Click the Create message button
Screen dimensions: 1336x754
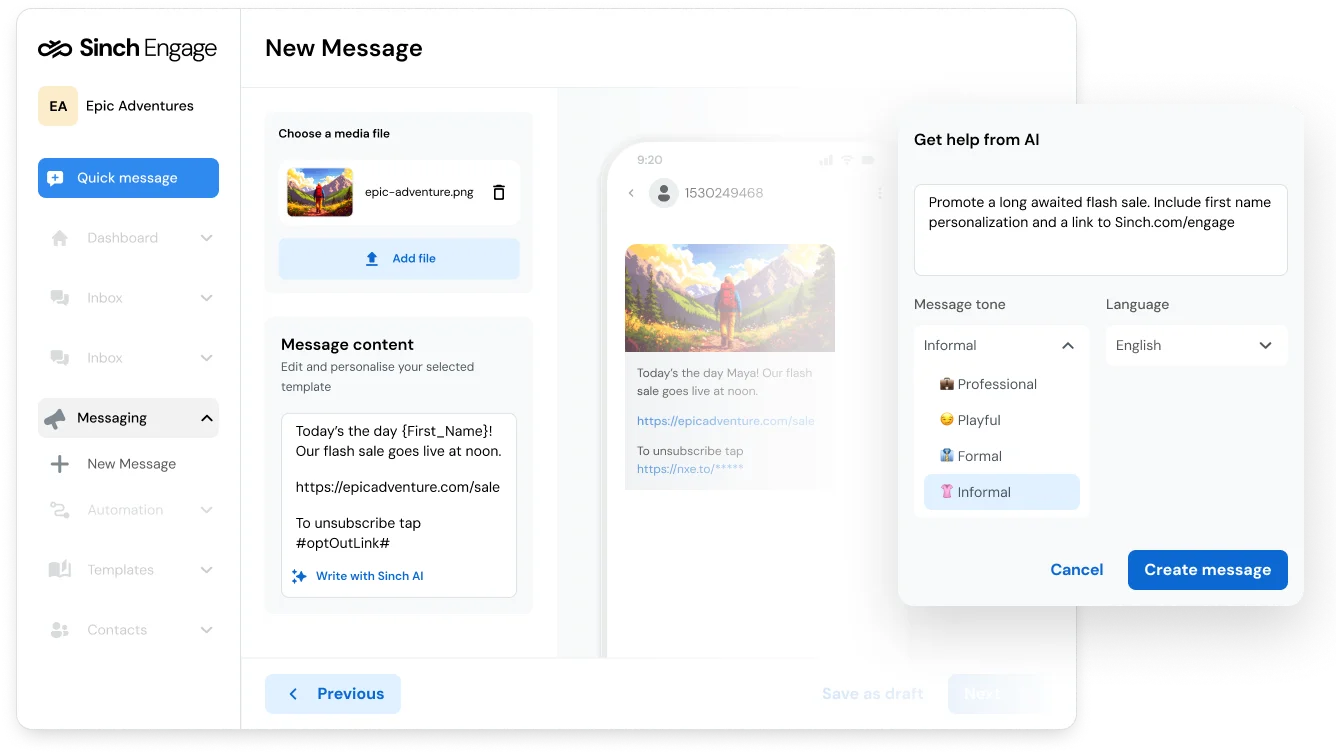coord(1207,569)
